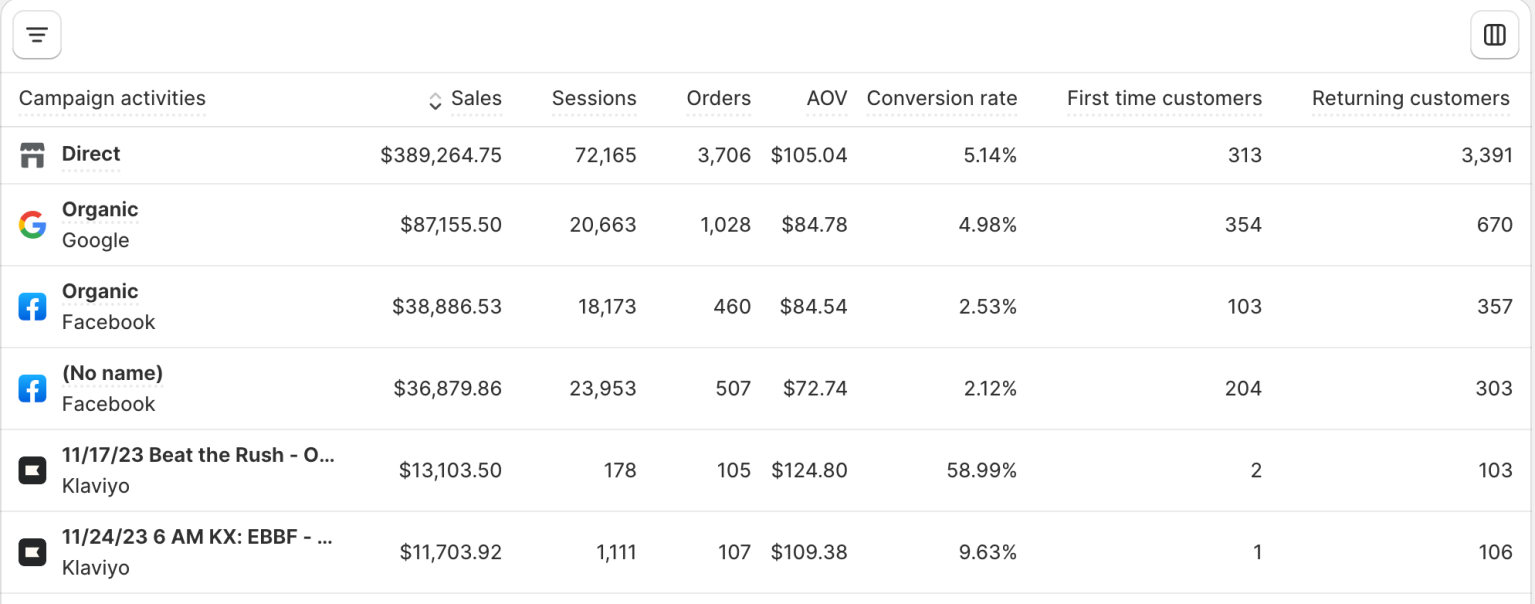Image resolution: width=1535 pixels, height=604 pixels.
Task: Click the Orders column header
Action: tap(718, 99)
